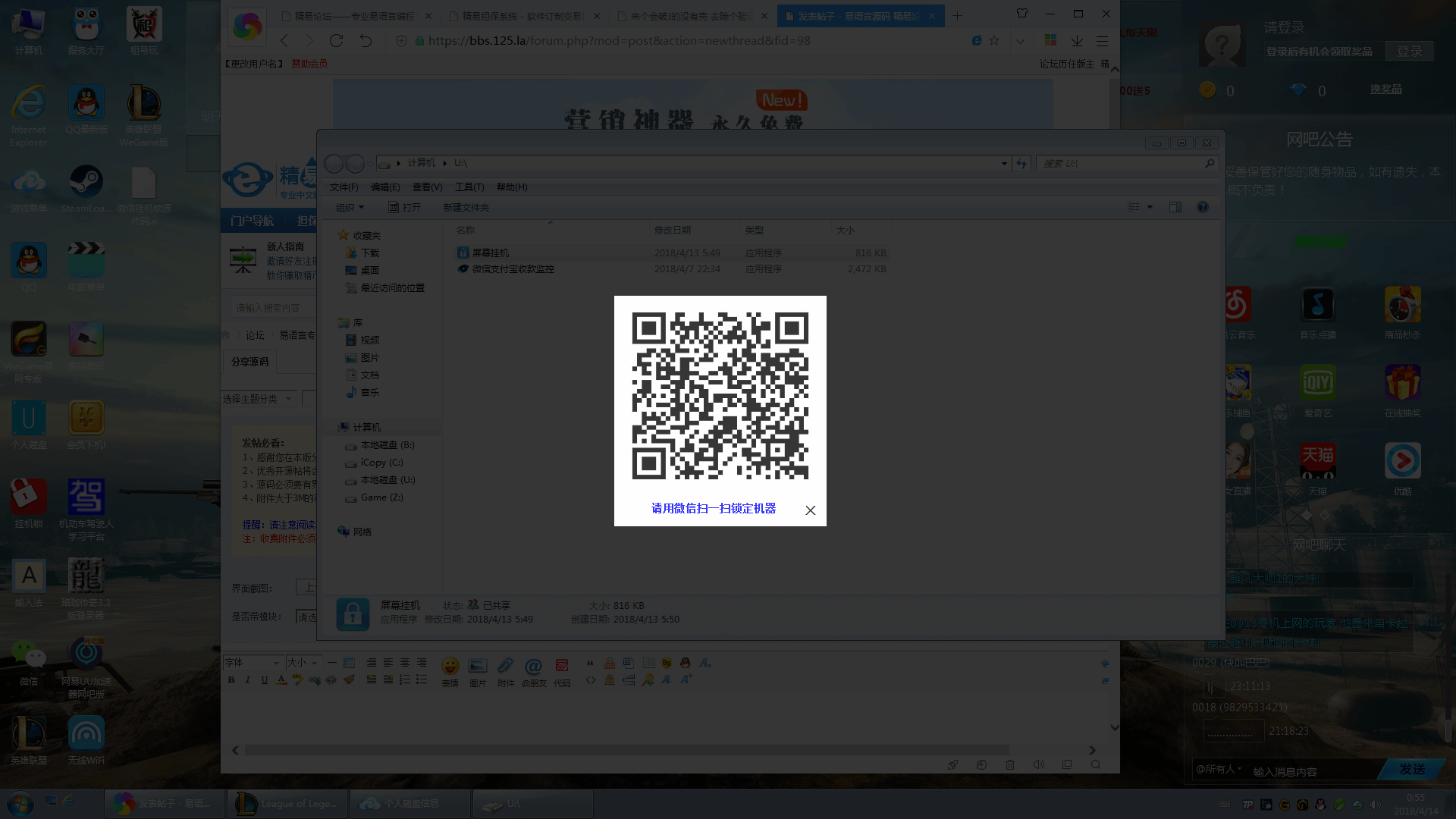Toggle bold text in the post editor
The width and height of the screenshot is (1456, 819).
231,680
